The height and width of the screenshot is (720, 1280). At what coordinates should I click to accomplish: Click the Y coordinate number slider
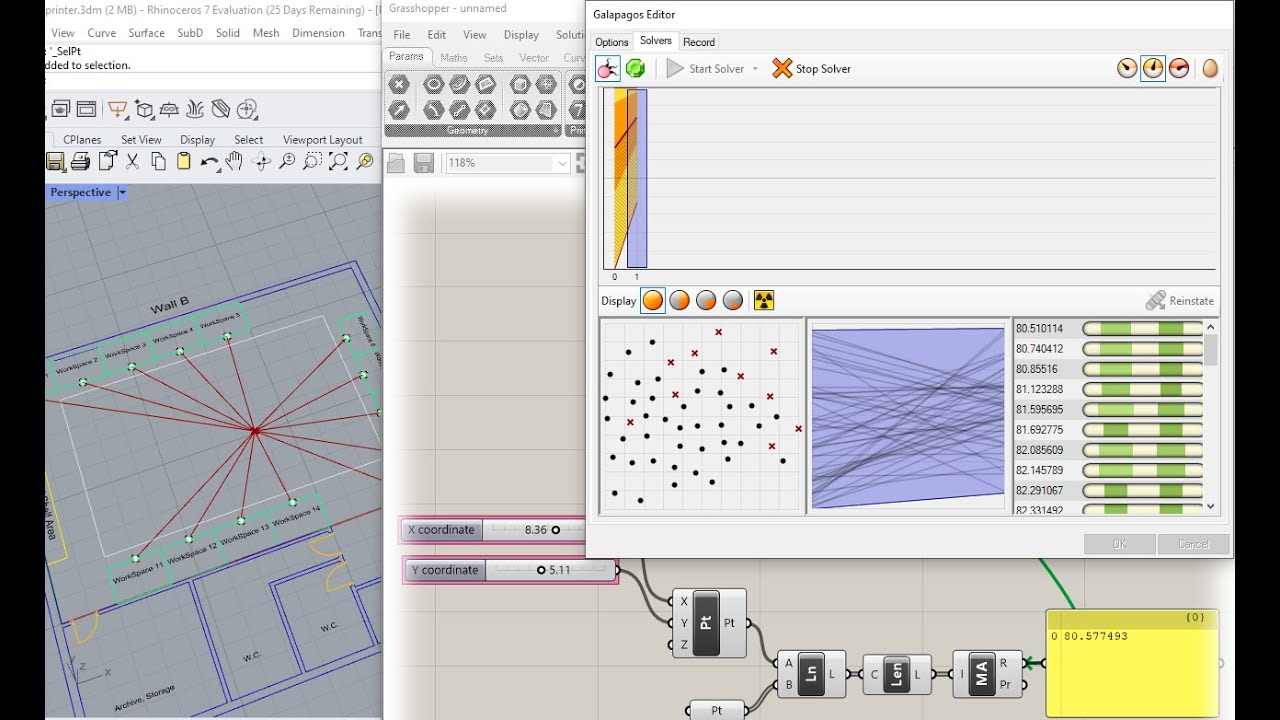click(x=512, y=570)
